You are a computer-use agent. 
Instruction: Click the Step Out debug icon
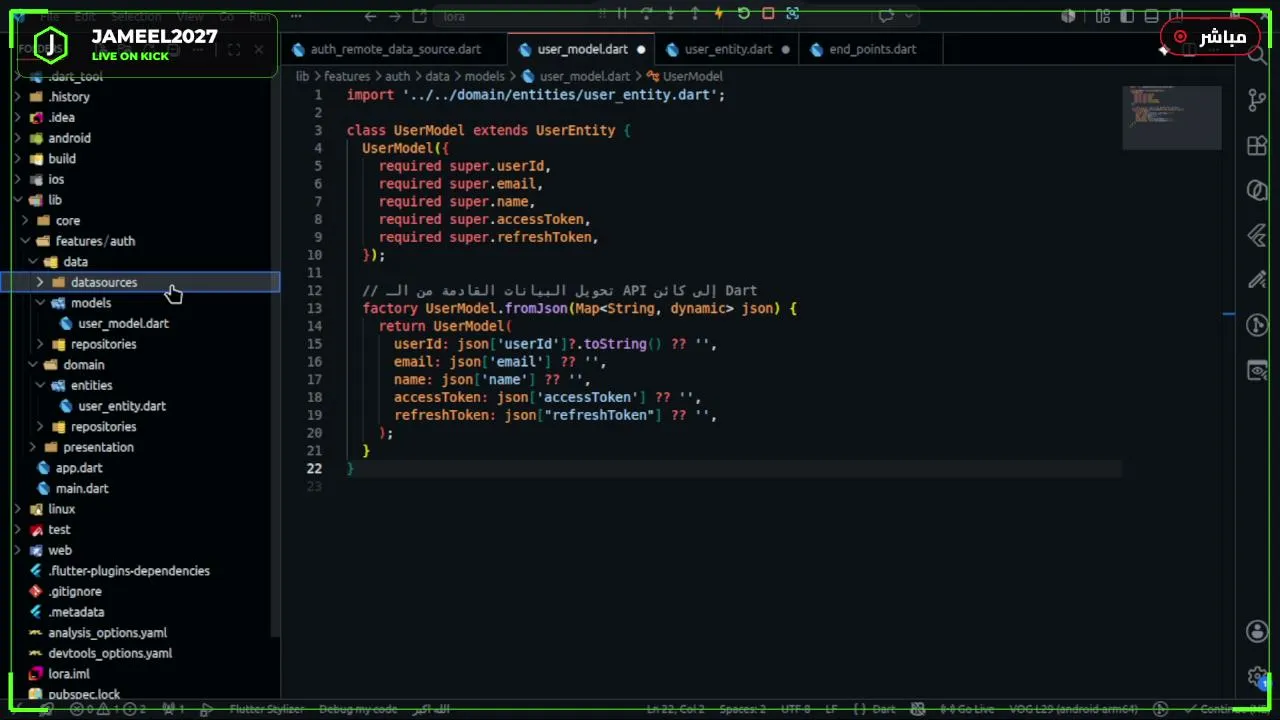pos(695,14)
